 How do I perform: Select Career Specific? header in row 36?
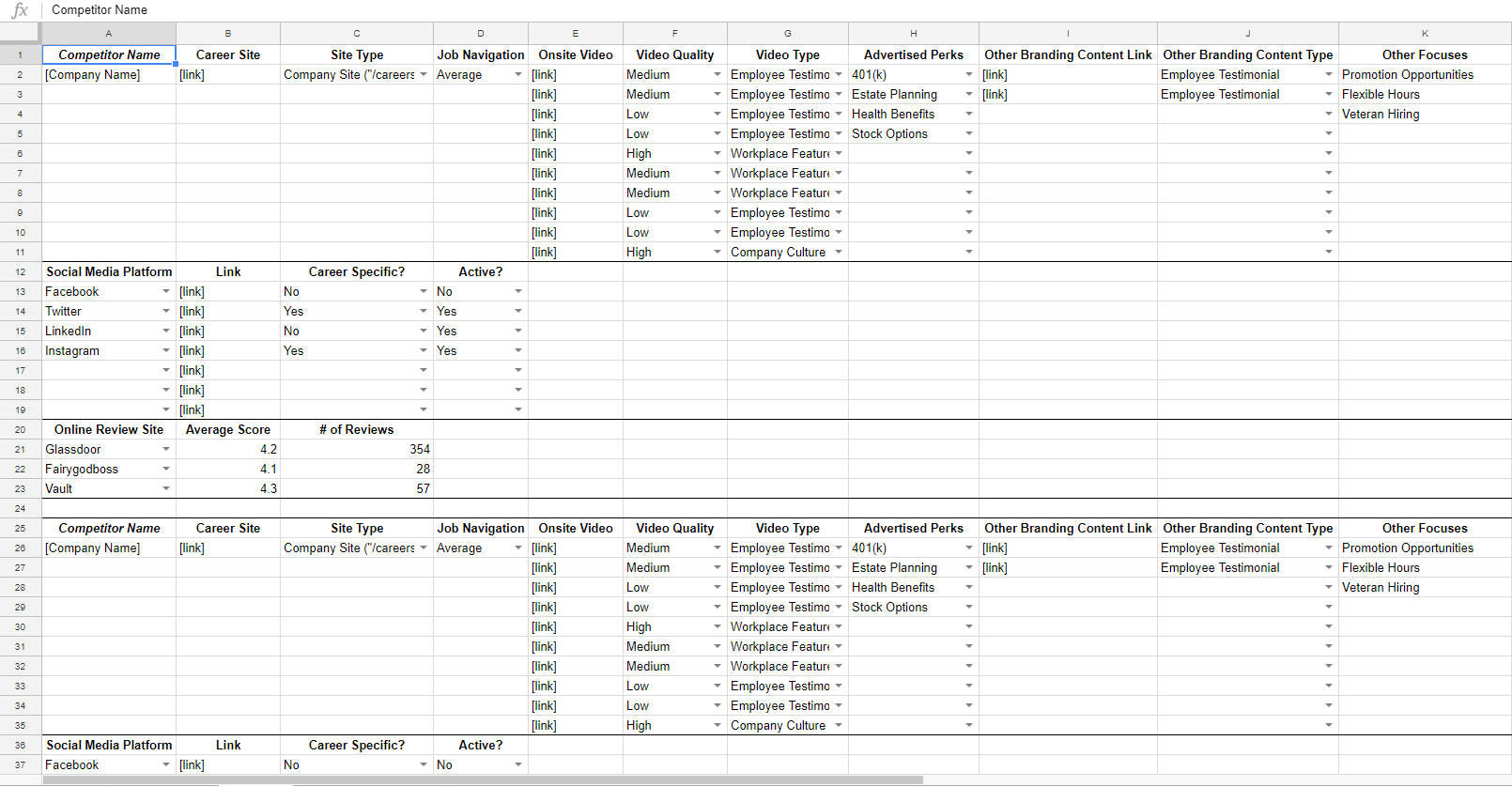click(x=357, y=745)
